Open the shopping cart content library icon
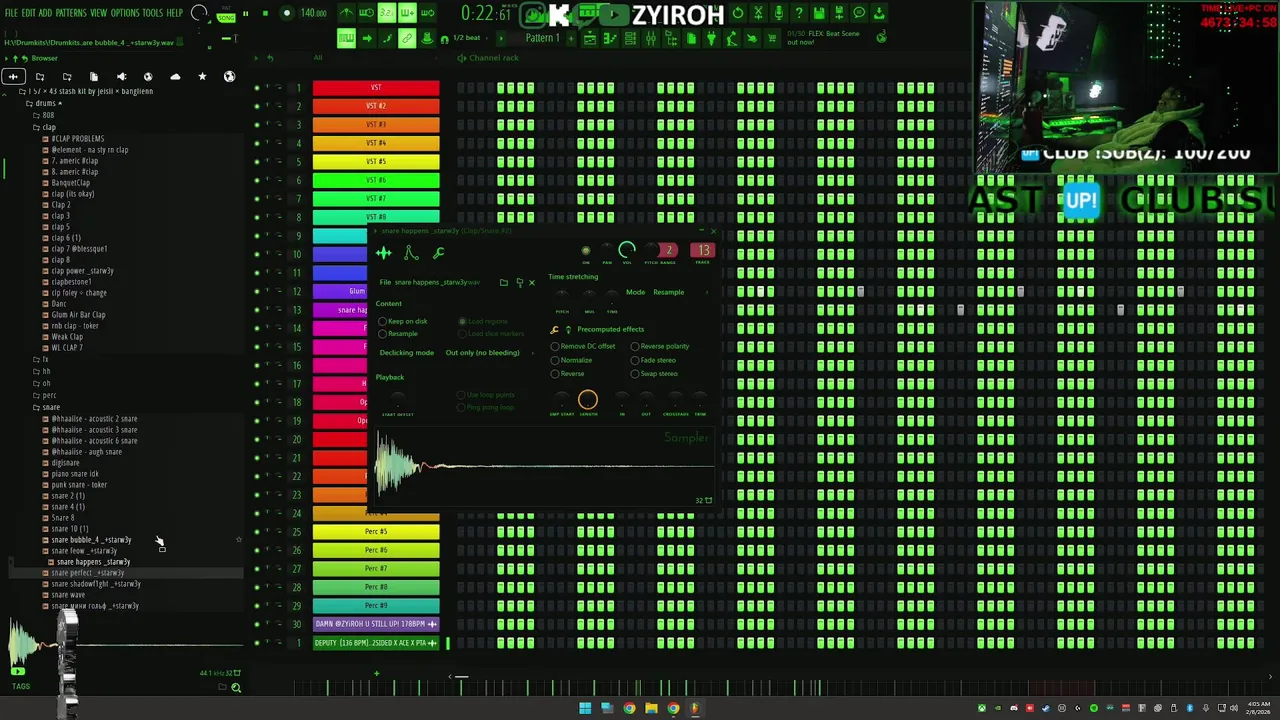This screenshot has height=720, width=1280. [772, 38]
